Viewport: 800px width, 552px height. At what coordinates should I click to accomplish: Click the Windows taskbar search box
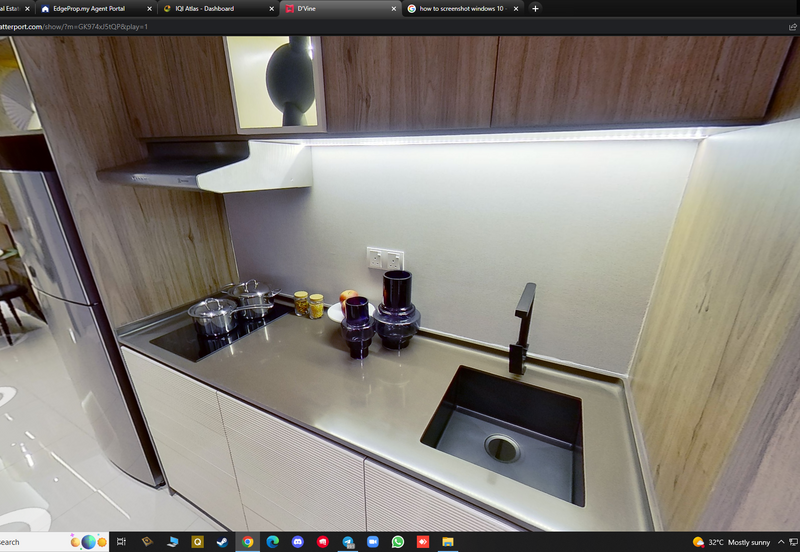(30, 542)
